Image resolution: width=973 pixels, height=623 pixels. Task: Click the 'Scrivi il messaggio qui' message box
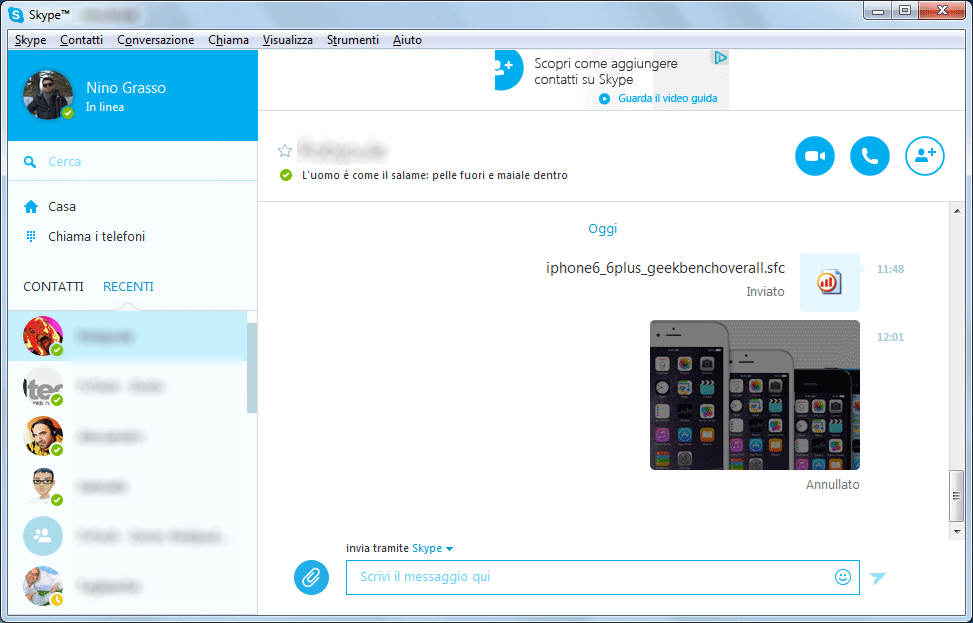[x=603, y=577]
